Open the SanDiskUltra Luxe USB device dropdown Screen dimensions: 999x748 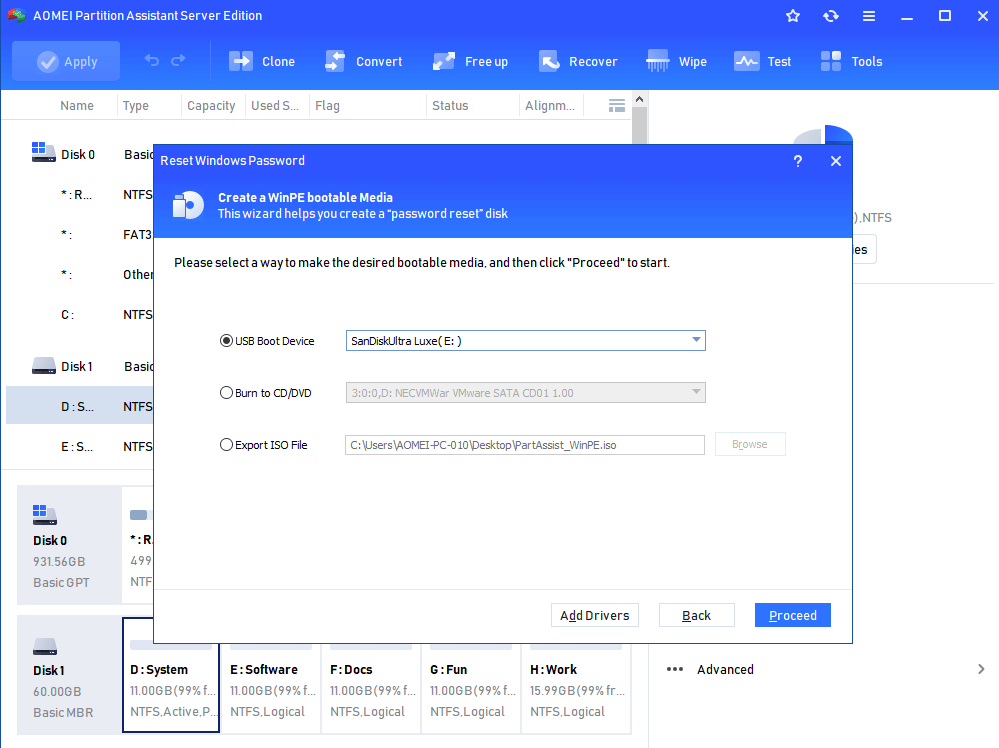526,341
